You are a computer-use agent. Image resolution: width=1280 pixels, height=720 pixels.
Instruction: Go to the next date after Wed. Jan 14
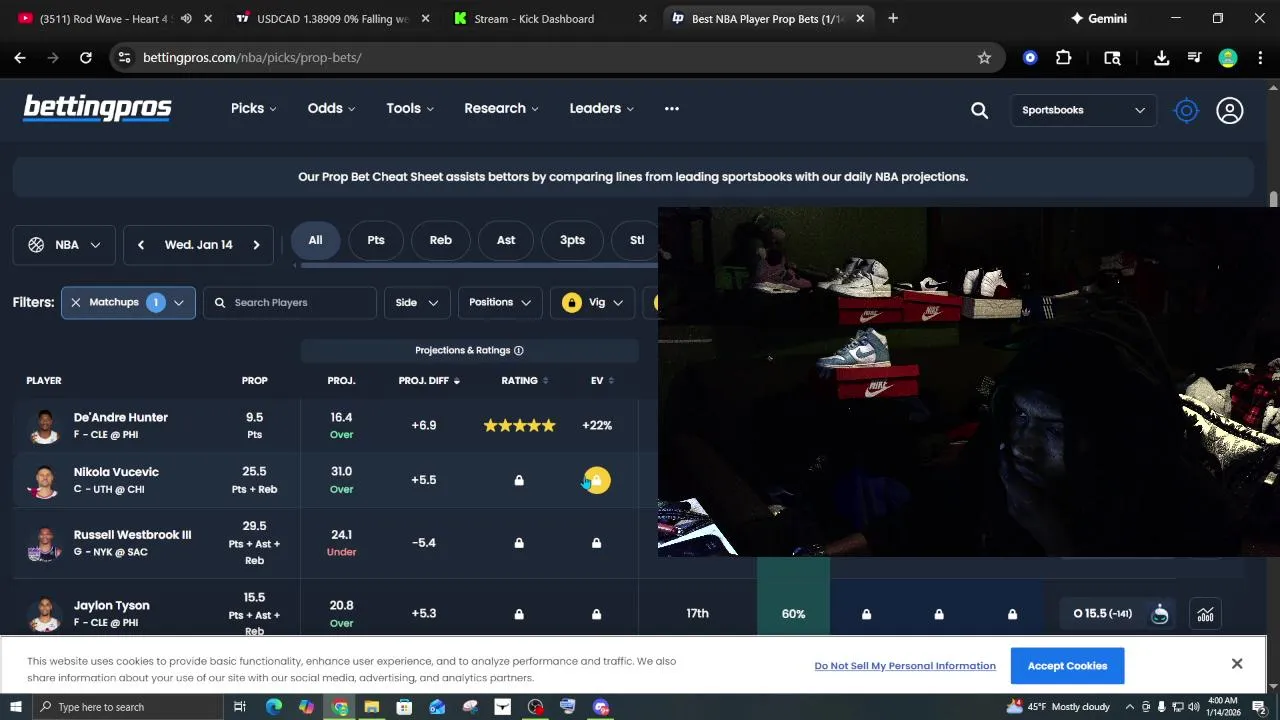tap(256, 245)
